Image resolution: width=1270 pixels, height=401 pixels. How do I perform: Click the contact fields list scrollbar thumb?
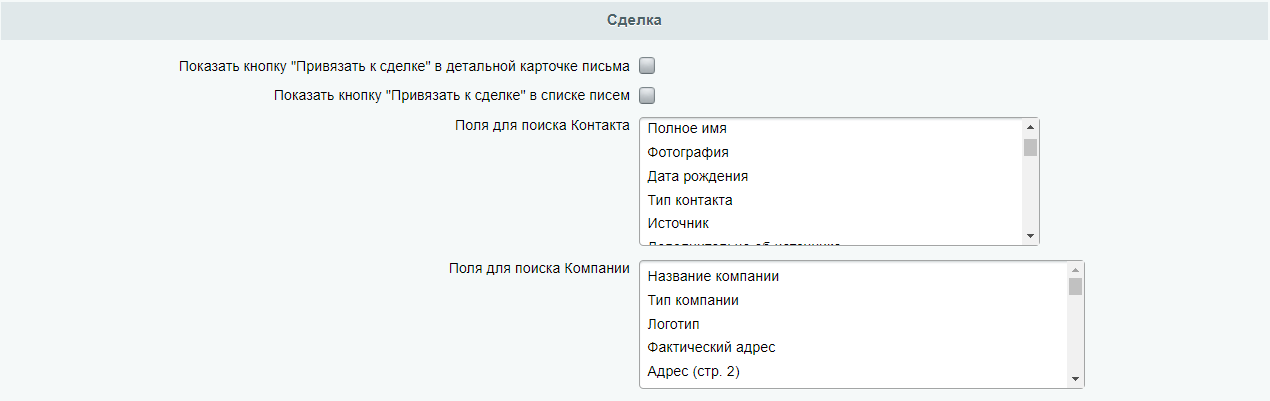coord(1030,148)
